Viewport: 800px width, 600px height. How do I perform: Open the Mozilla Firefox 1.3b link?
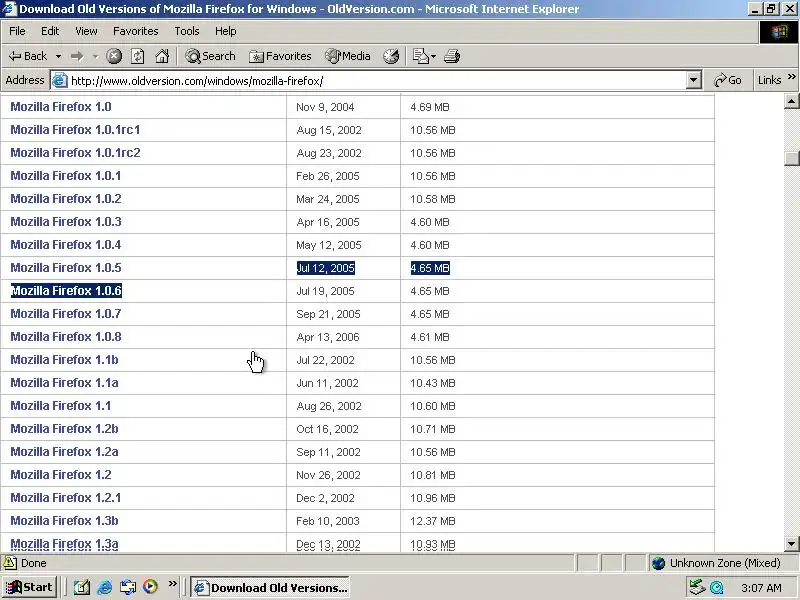[x=64, y=520]
